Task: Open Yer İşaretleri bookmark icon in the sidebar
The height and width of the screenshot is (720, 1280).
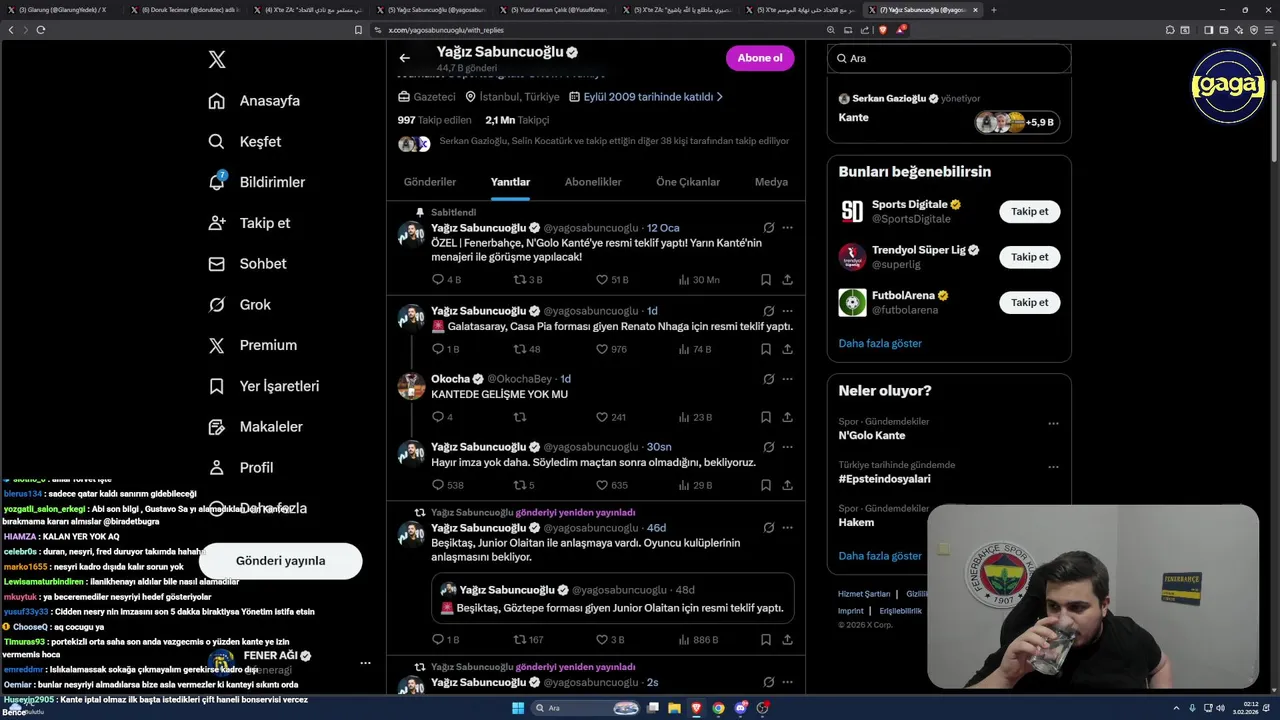Action: tap(217, 386)
